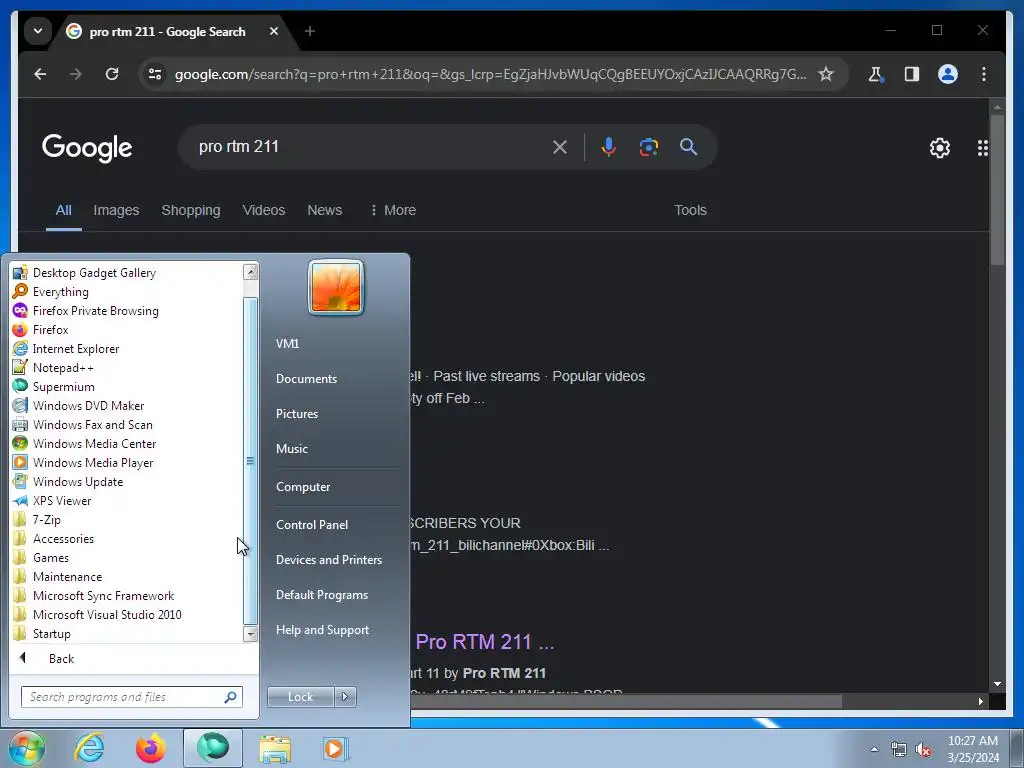Open Help and Support
Screen dimensions: 1024x768
tap(322, 630)
